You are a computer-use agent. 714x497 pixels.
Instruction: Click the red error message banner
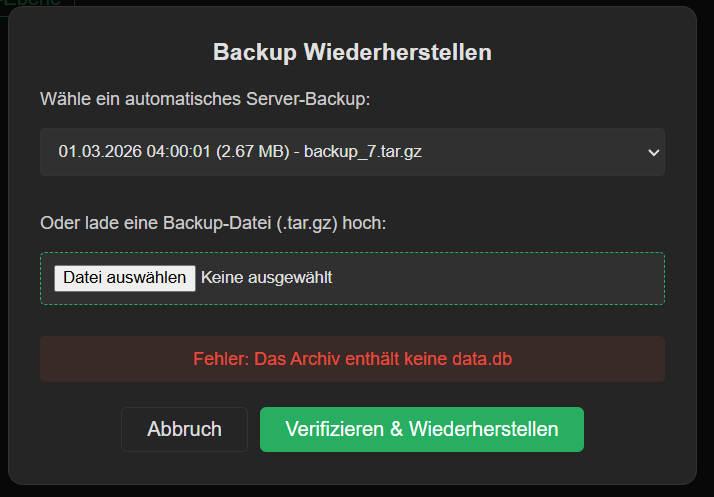(x=352, y=359)
